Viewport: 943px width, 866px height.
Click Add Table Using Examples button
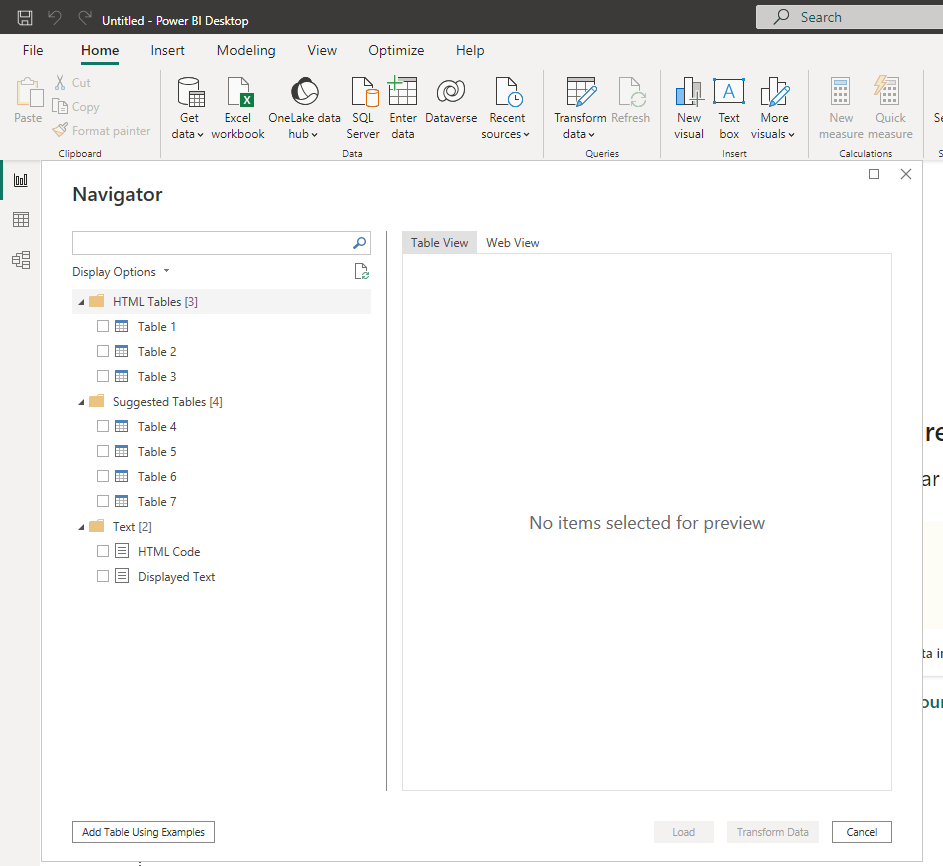coord(143,832)
